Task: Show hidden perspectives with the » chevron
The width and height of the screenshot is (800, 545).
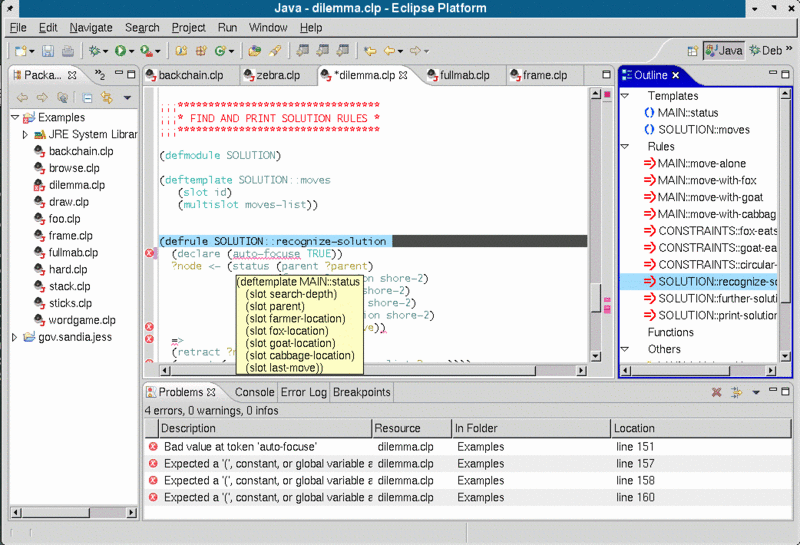Action: pos(789,48)
